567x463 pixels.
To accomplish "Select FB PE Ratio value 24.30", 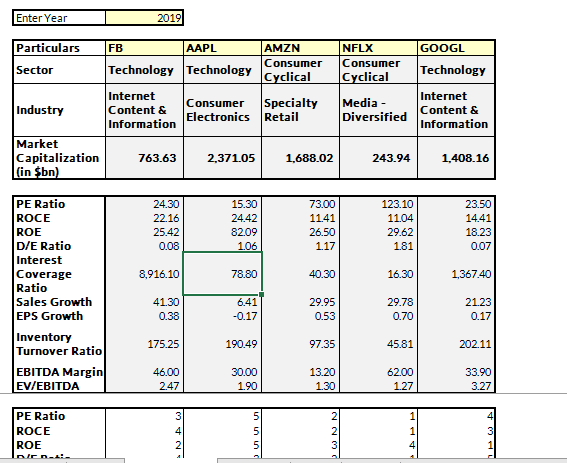I will (144, 204).
